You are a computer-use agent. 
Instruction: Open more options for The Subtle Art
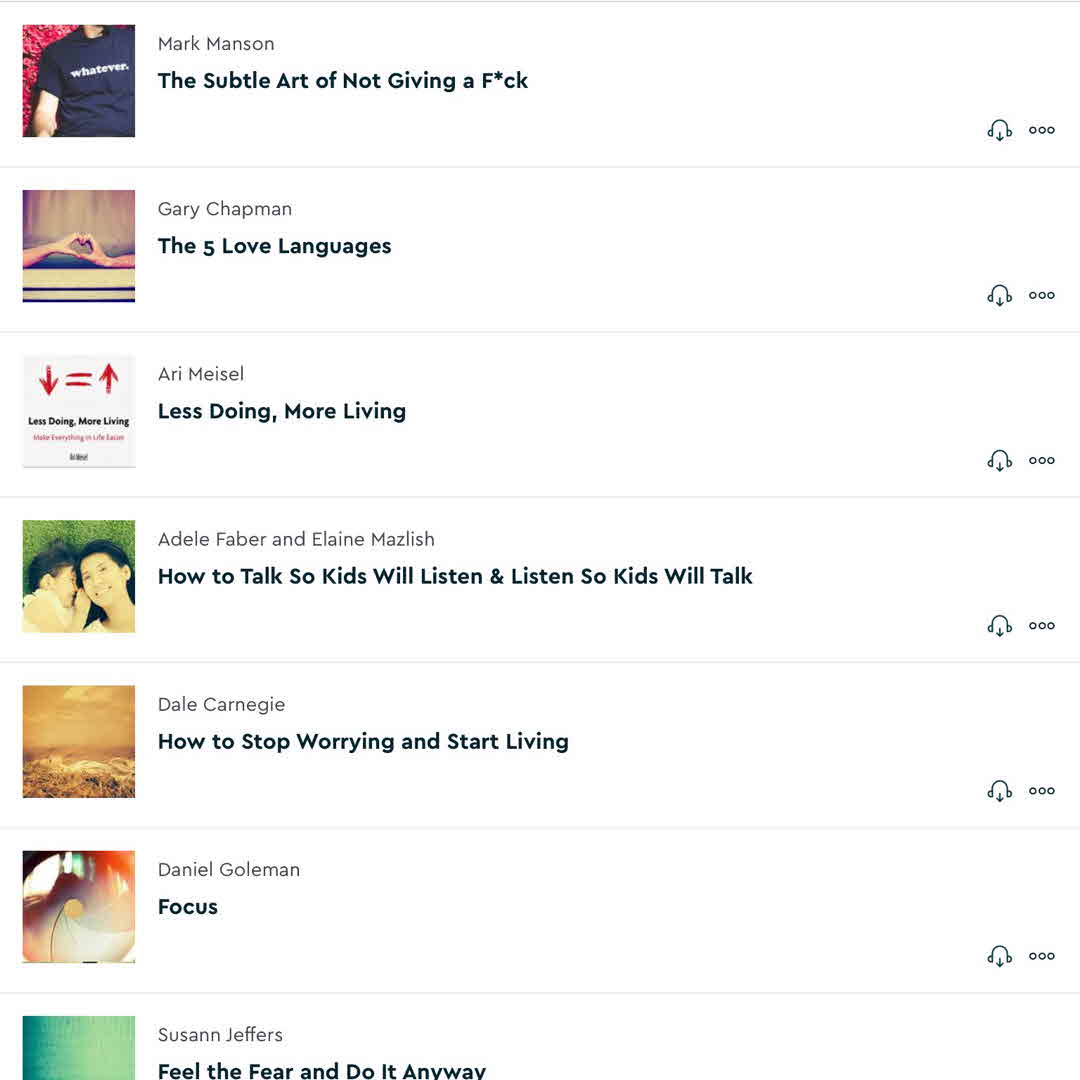point(1042,130)
